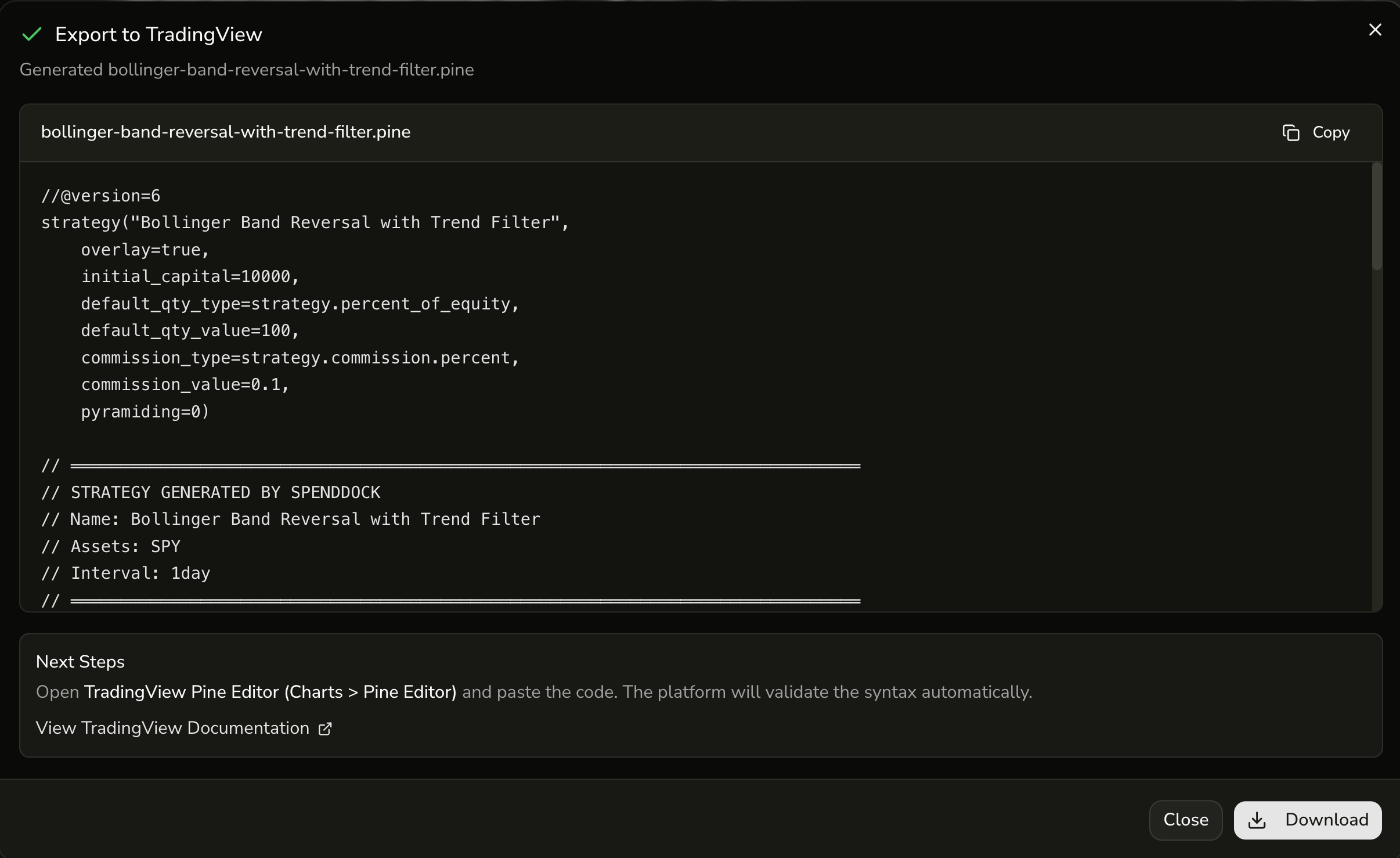Click the Next Steps heading
The image size is (1400, 858).
(x=80, y=661)
